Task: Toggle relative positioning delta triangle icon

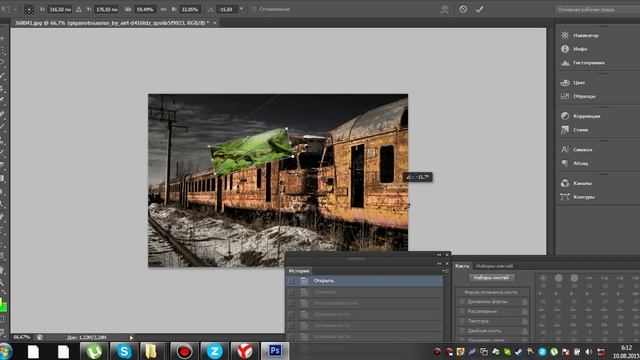Action: point(79,9)
